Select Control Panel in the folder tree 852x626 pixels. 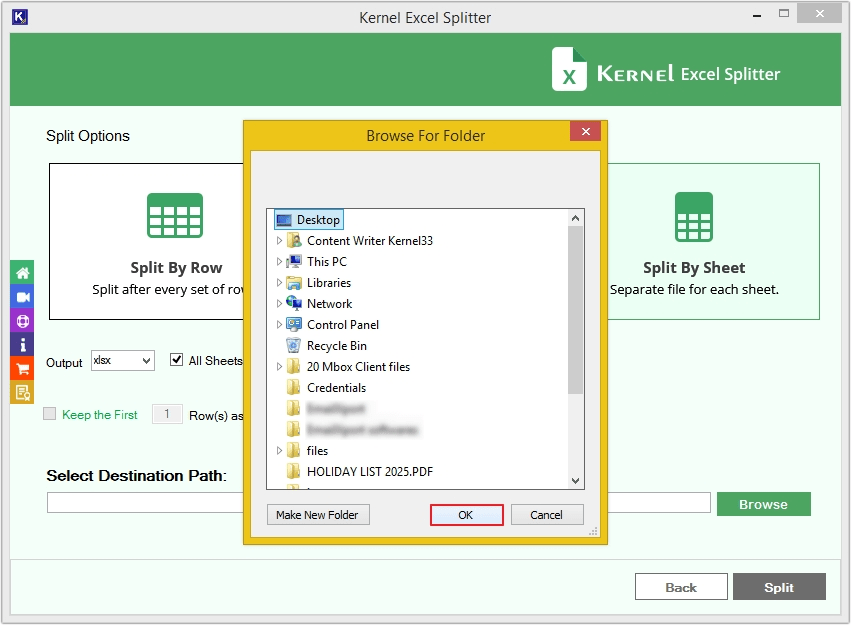click(x=343, y=325)
